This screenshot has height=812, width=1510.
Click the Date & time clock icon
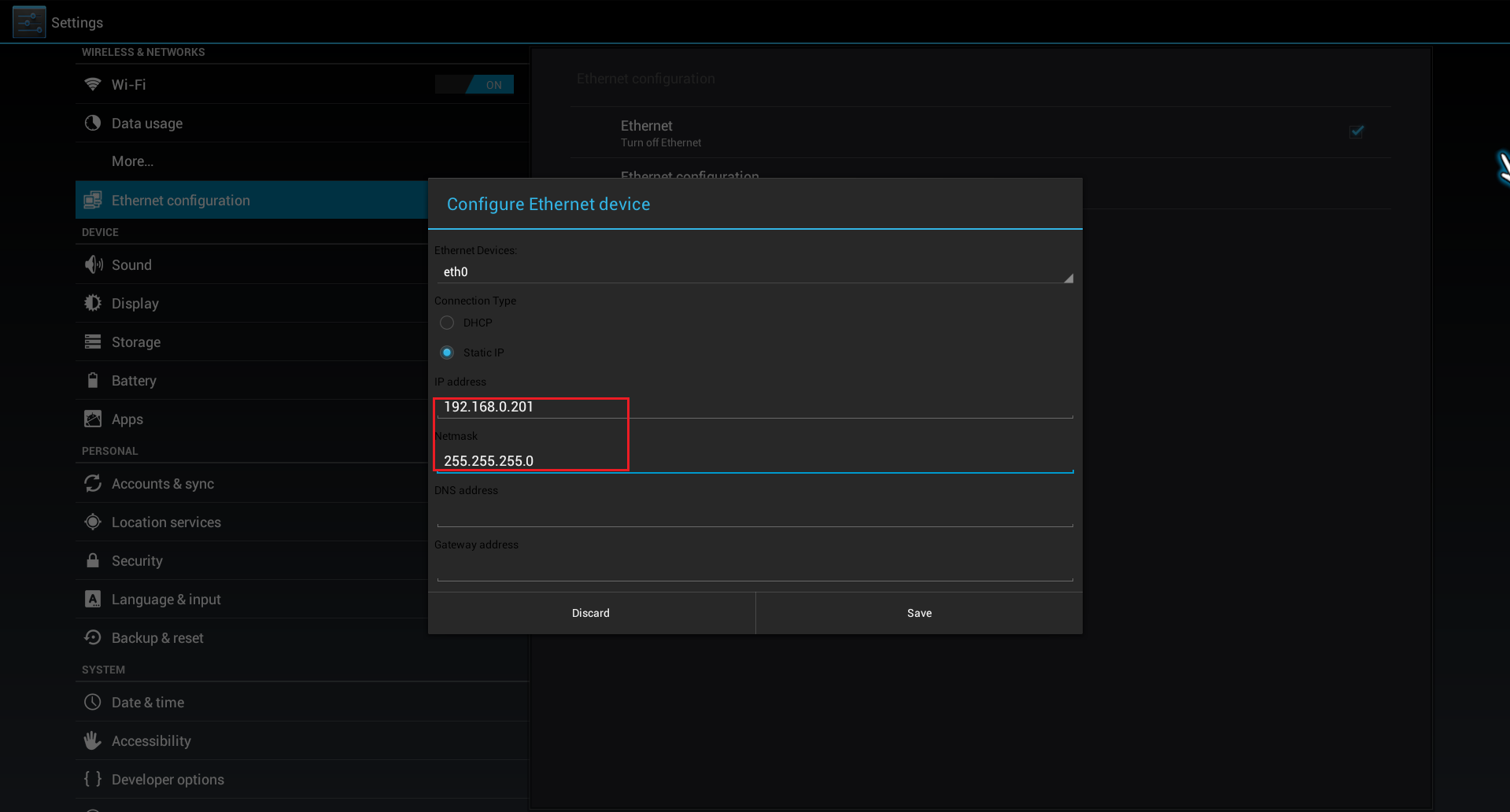(93, 702)
